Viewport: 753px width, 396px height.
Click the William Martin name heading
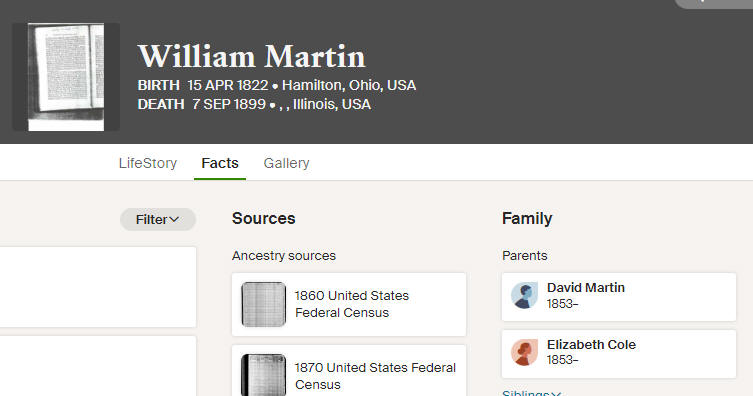point(252,57)
